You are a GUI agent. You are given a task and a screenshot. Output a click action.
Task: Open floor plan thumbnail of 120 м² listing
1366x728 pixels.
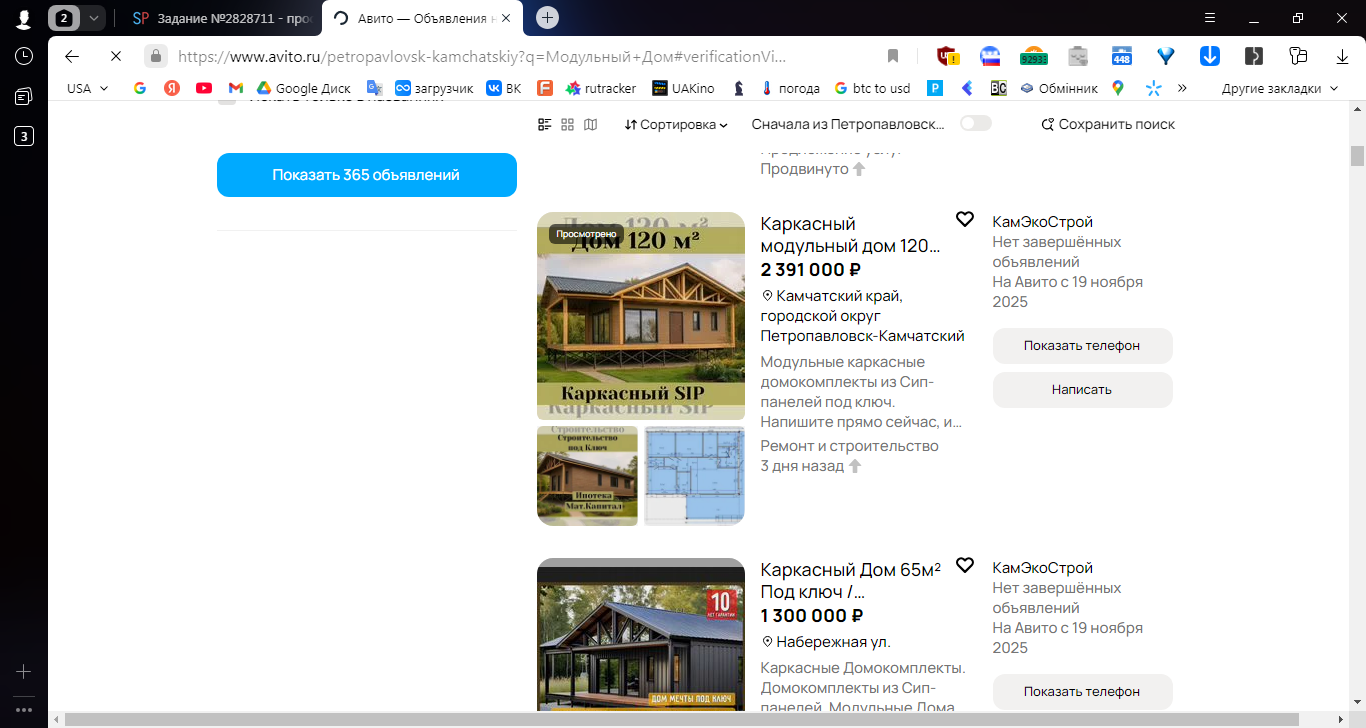pos(695,475)
